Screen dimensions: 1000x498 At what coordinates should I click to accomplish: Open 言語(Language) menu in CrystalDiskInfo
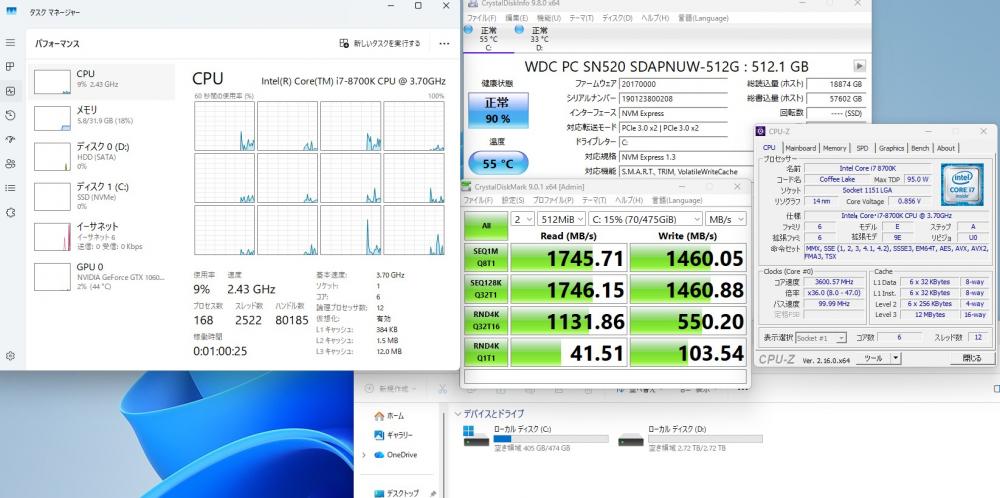[x=702, y=18]
